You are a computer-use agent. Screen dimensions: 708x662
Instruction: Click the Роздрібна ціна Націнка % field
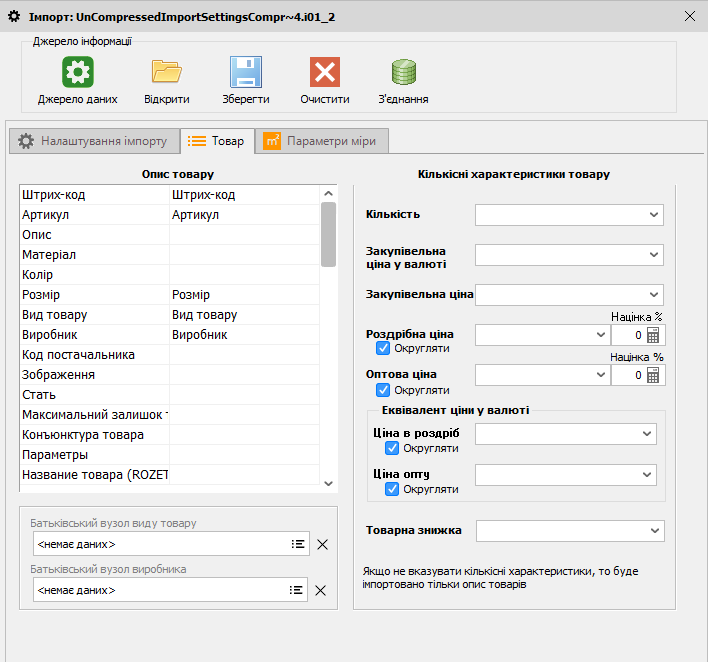click(627, 335)
